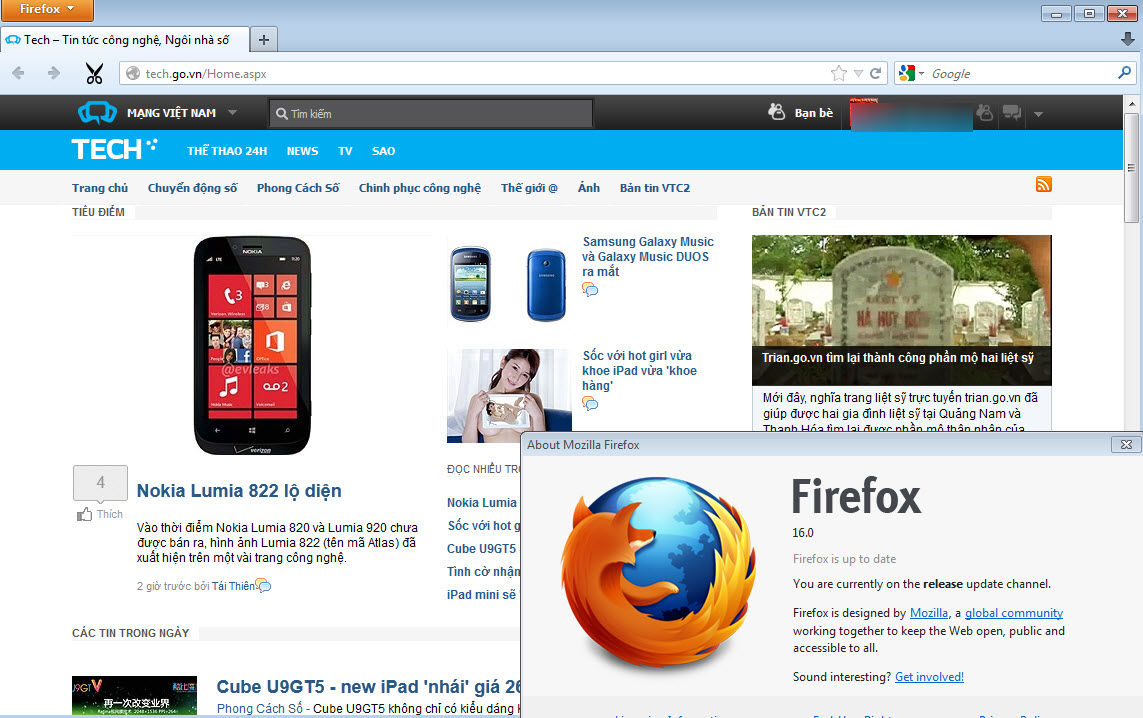Open headline Nokia Lumia 822 lộ diện
1143x718 pixels.
pos(239,491)
